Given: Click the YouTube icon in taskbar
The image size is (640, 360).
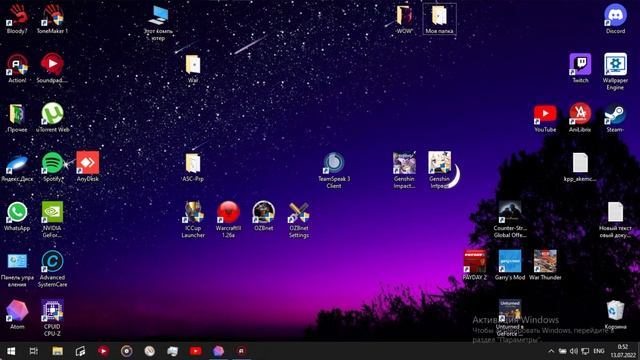Looking at the screenshot, I should pyautogui.click(x=195, y=351).
